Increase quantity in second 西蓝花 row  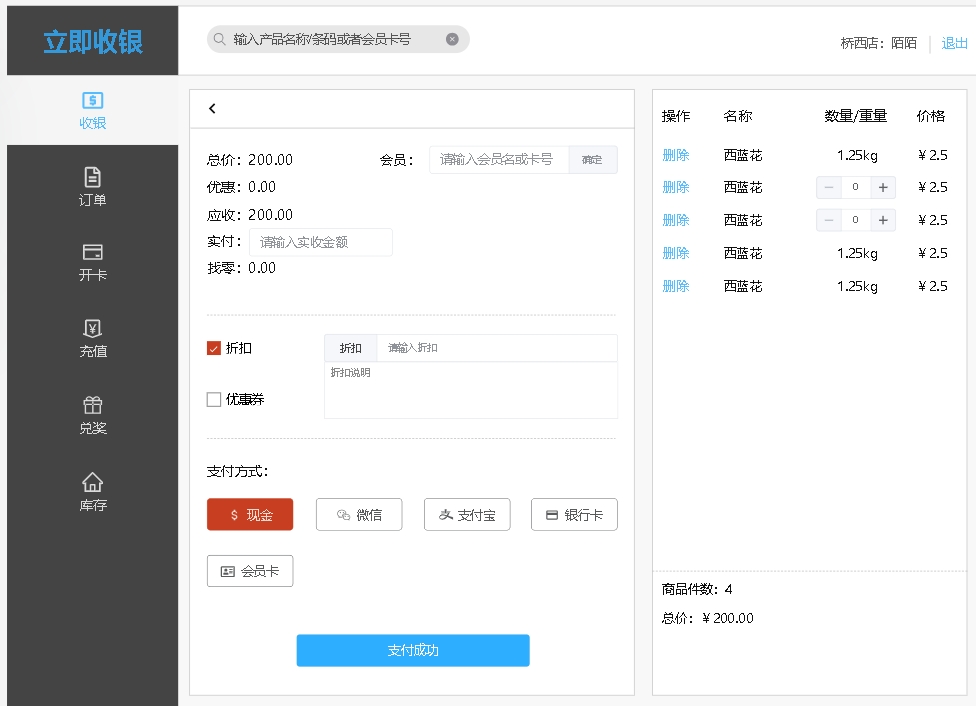tap(883, 187)
